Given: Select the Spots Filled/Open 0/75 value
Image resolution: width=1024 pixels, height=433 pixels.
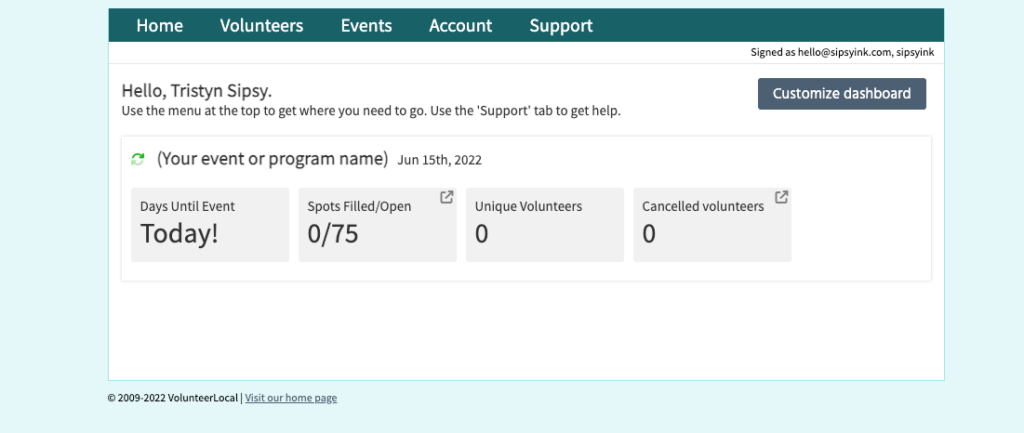Looking at the screenshot, I should click(x=333, y=233).
